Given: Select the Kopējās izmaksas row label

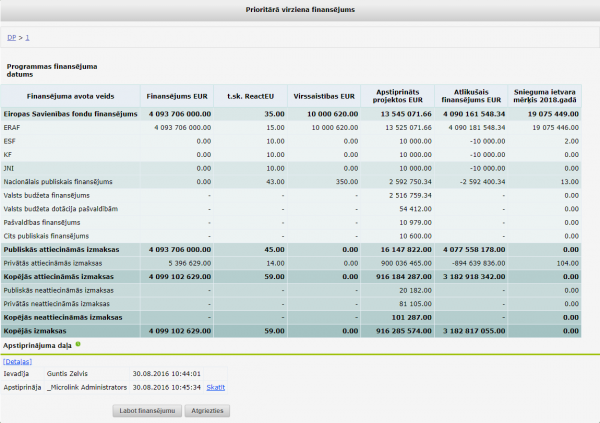Looking at the screenshot, I should coord(35,329).
